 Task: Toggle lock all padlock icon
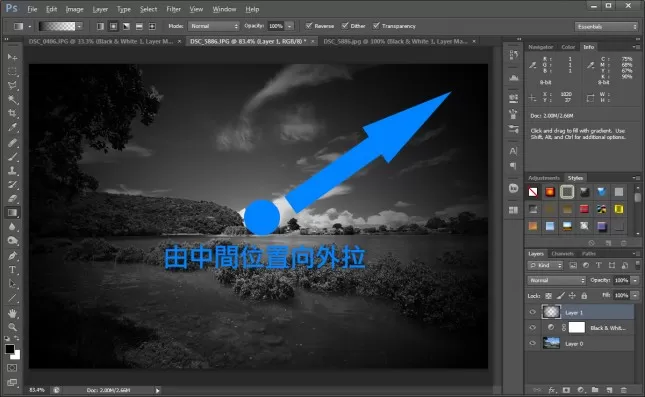tap(584, 296)
